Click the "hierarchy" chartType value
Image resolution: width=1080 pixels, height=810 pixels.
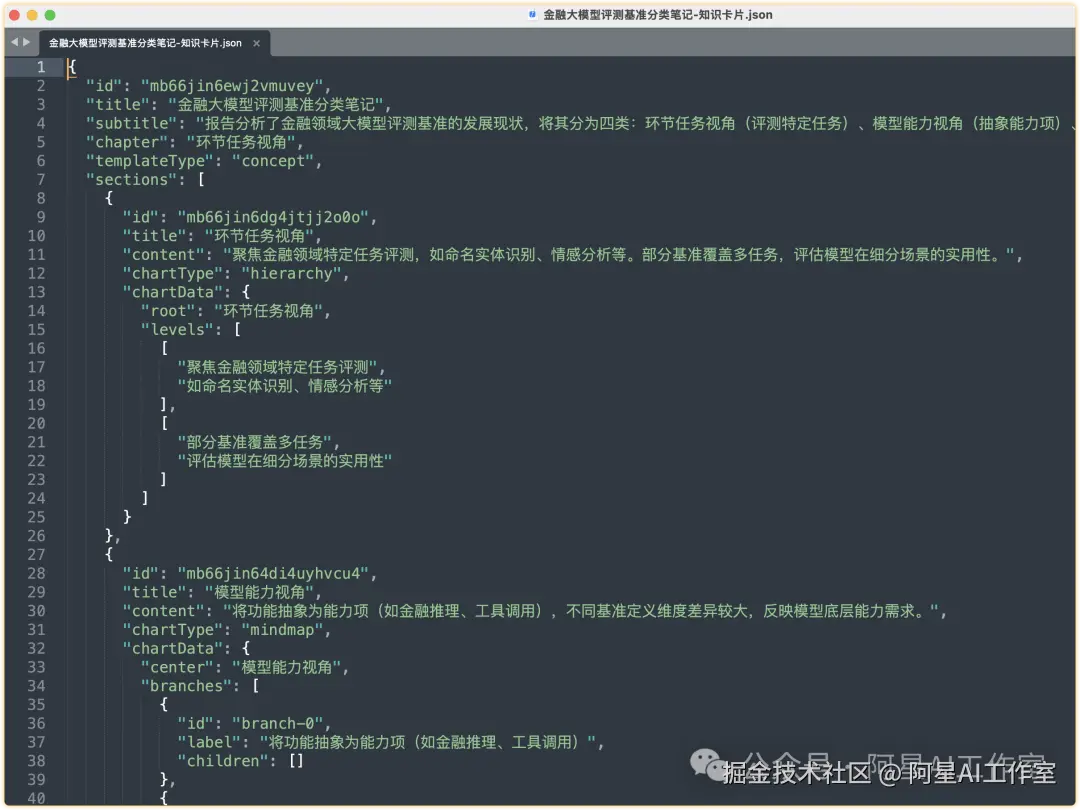[291, 273]
